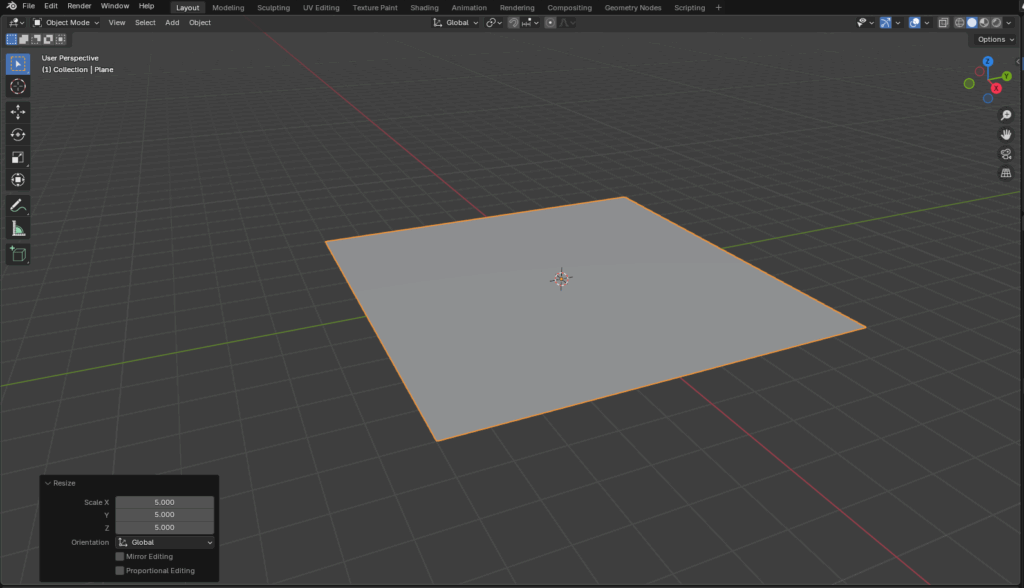
Task: Select the Transform tool
Action: 18,180
